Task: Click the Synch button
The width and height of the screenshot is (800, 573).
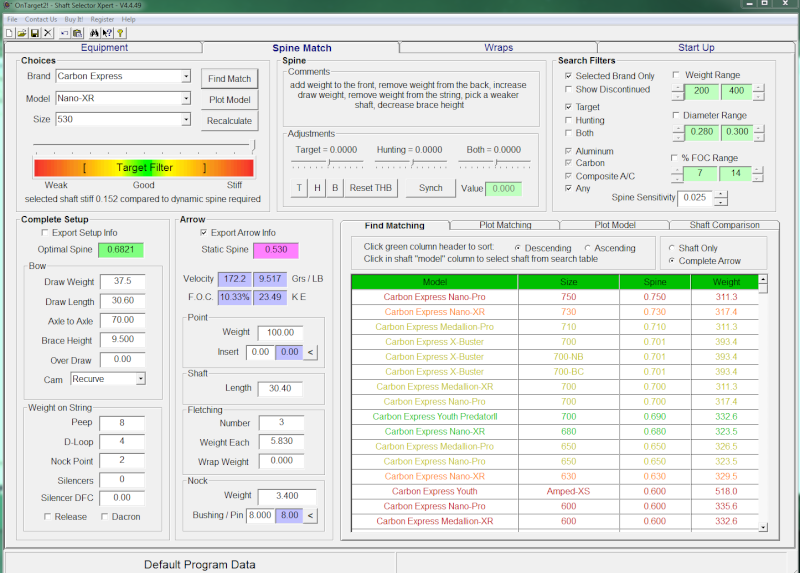Action: pyautogui.click(x=431, y=188)
